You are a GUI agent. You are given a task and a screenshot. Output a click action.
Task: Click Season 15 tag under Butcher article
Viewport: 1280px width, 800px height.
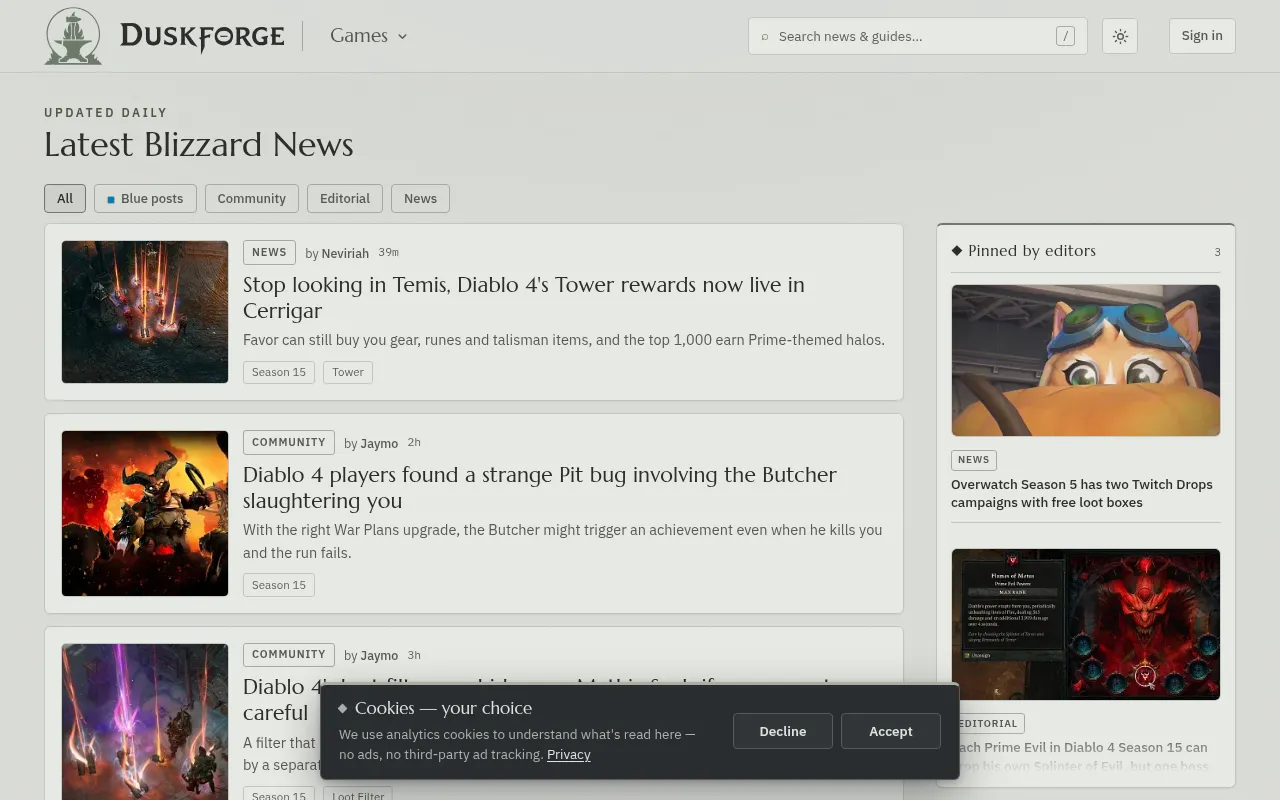[279, 585]
